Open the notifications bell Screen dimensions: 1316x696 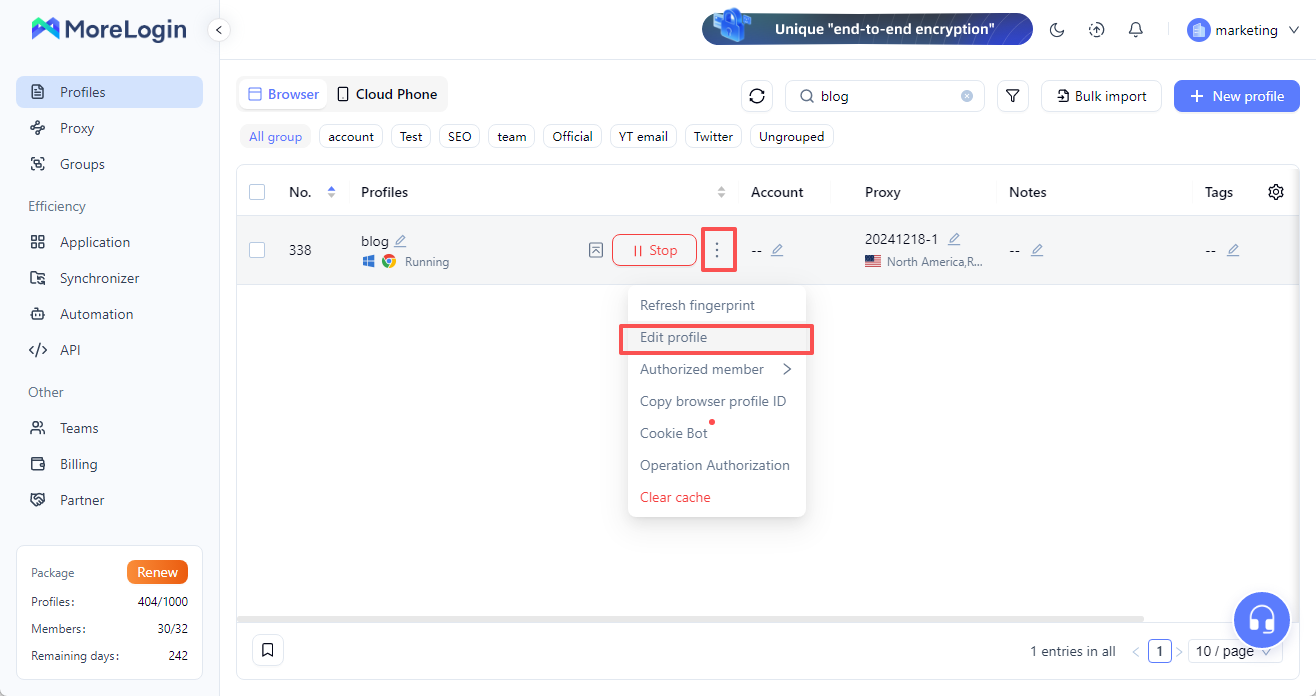(1135, 30)
